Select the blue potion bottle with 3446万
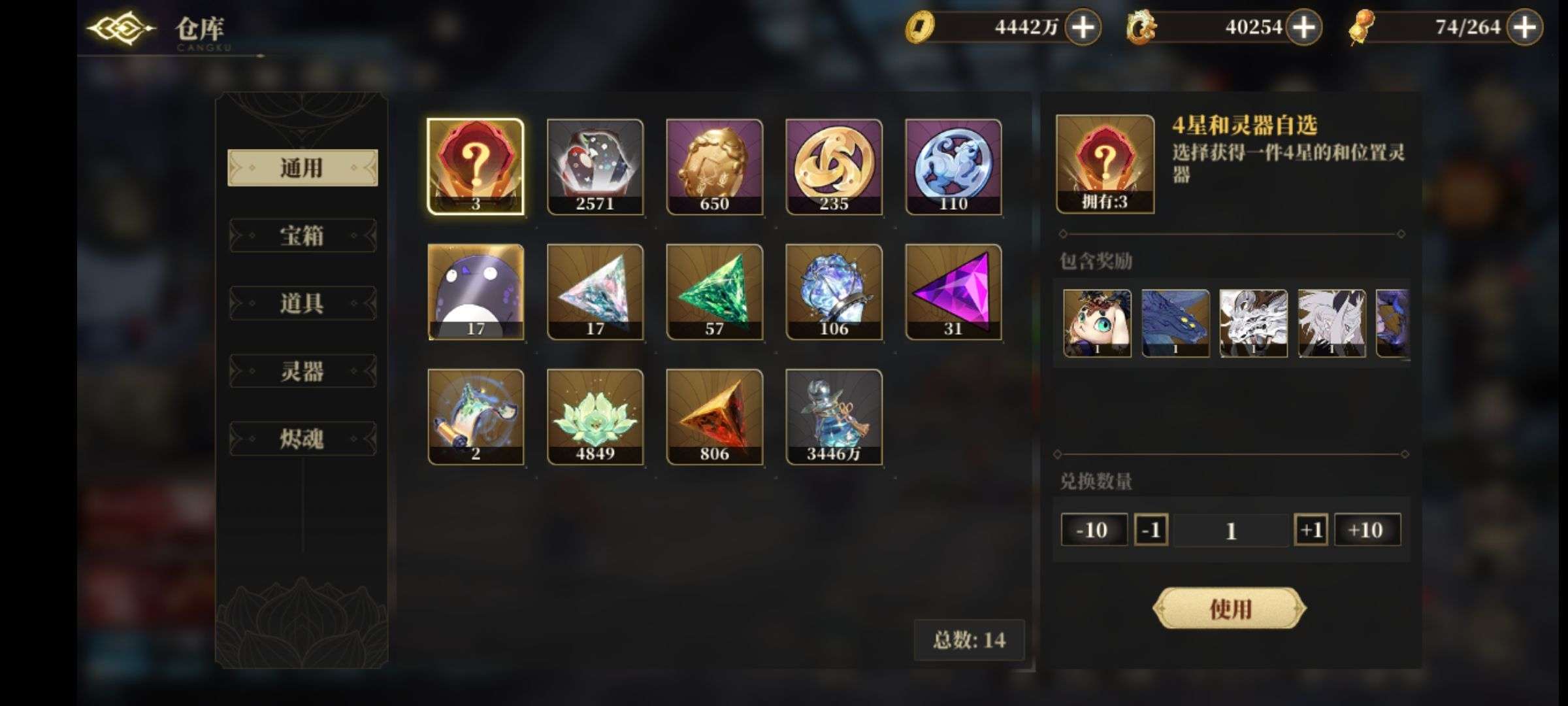Image resolution: width=1568 pixels, height=706 pixels. pos(834,417)
